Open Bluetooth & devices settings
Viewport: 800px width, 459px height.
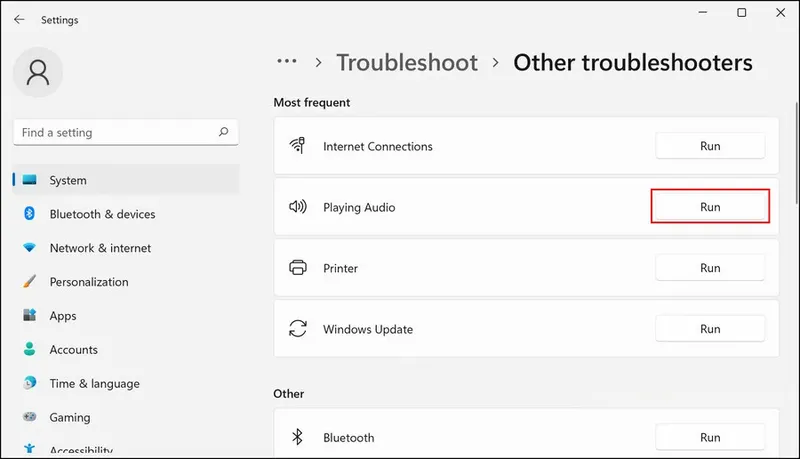(x=126, y=214)
